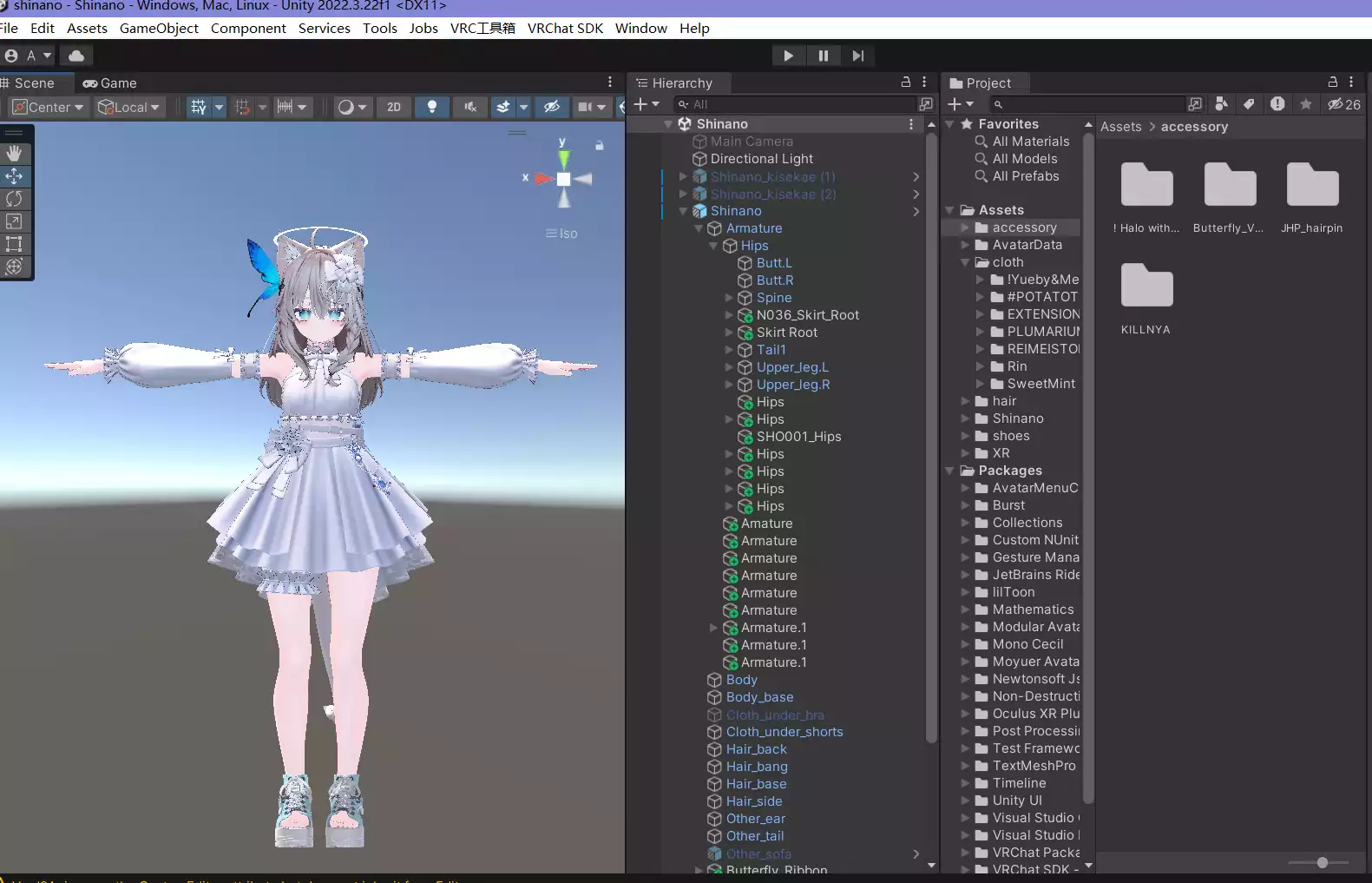Adjust the Project icon size slider
Screen dimensions: 1372x883
(1322, 862)
